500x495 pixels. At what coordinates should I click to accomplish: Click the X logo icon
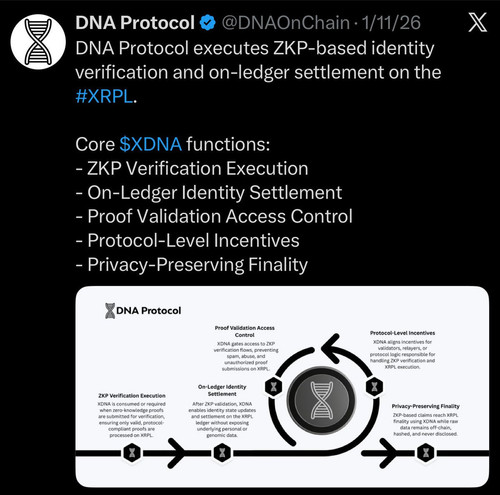pyautogui.click(x=478, y=22)
